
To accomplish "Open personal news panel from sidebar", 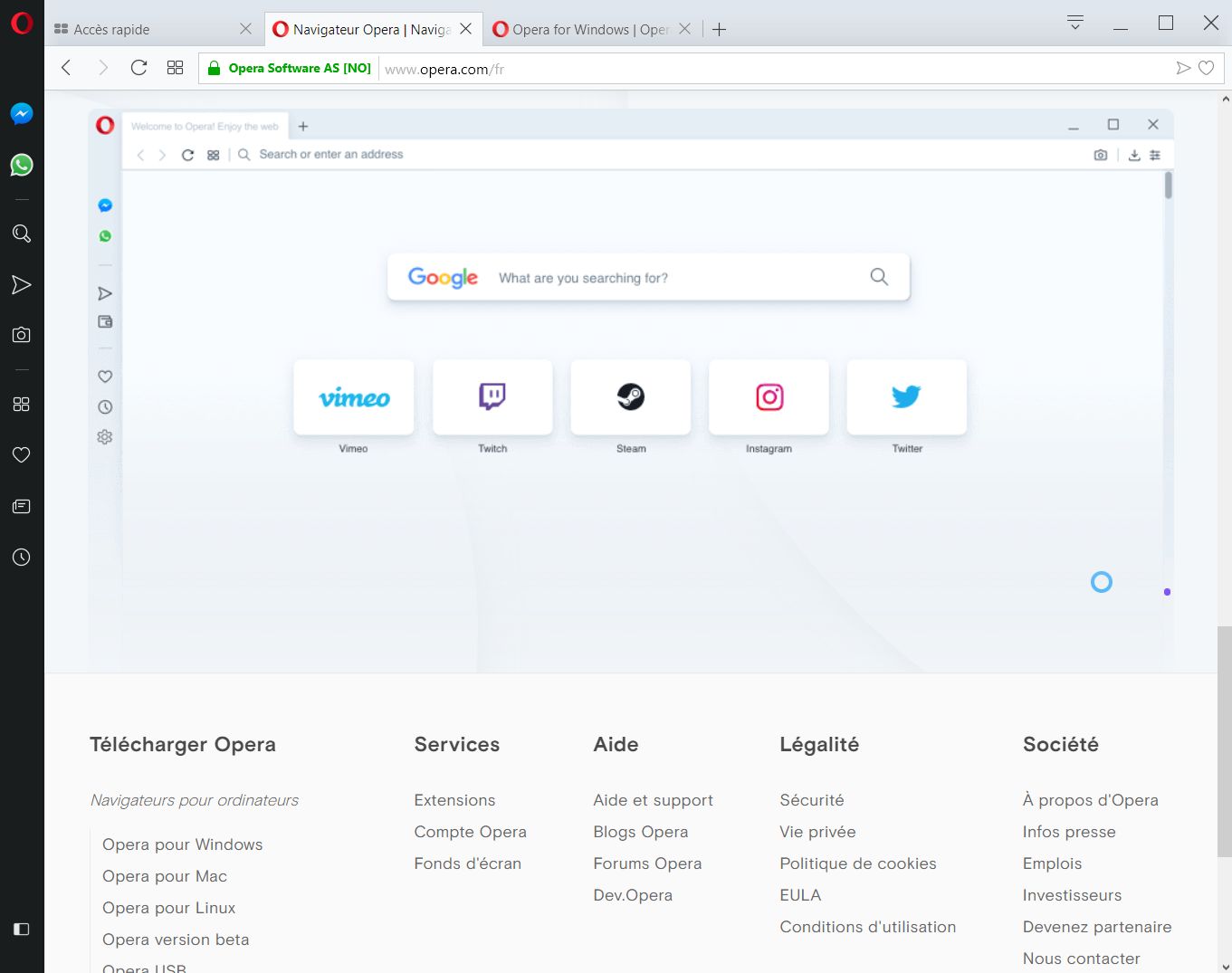I will pos(21,506).
